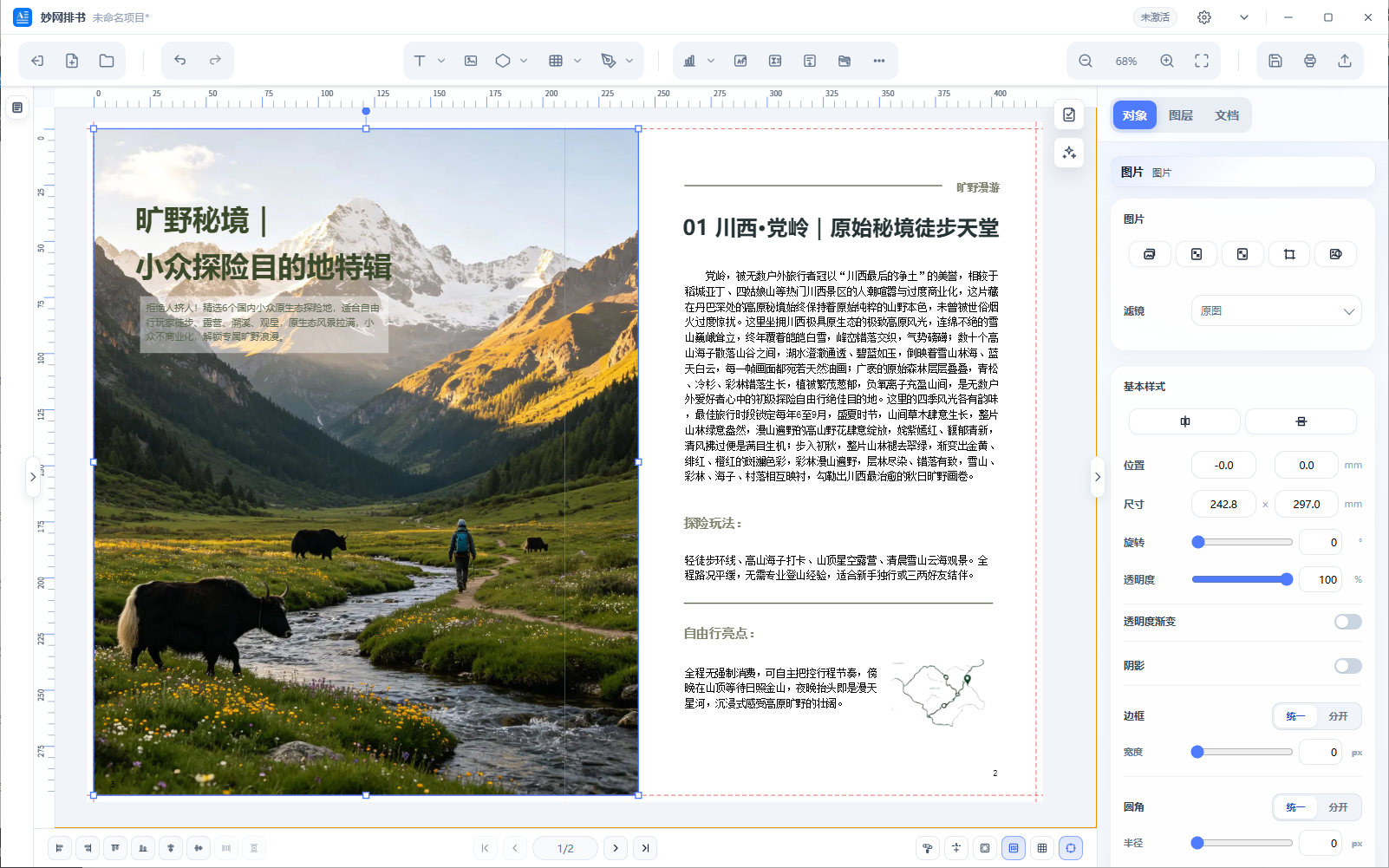Click the more options ellipsis in toolbar

coord(879,61)
